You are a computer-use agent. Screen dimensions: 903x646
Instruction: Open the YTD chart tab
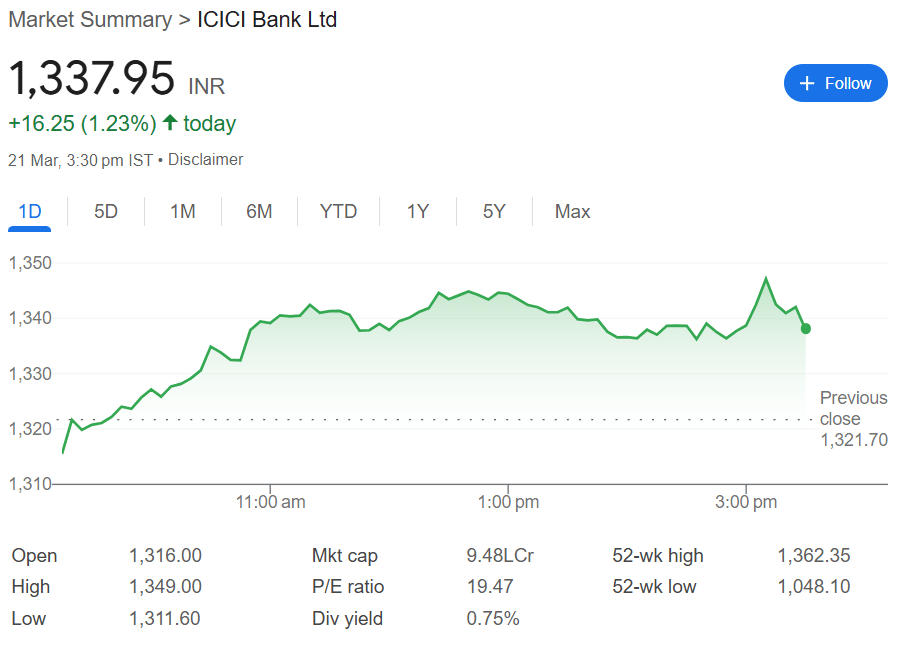[x=339, y=211]
